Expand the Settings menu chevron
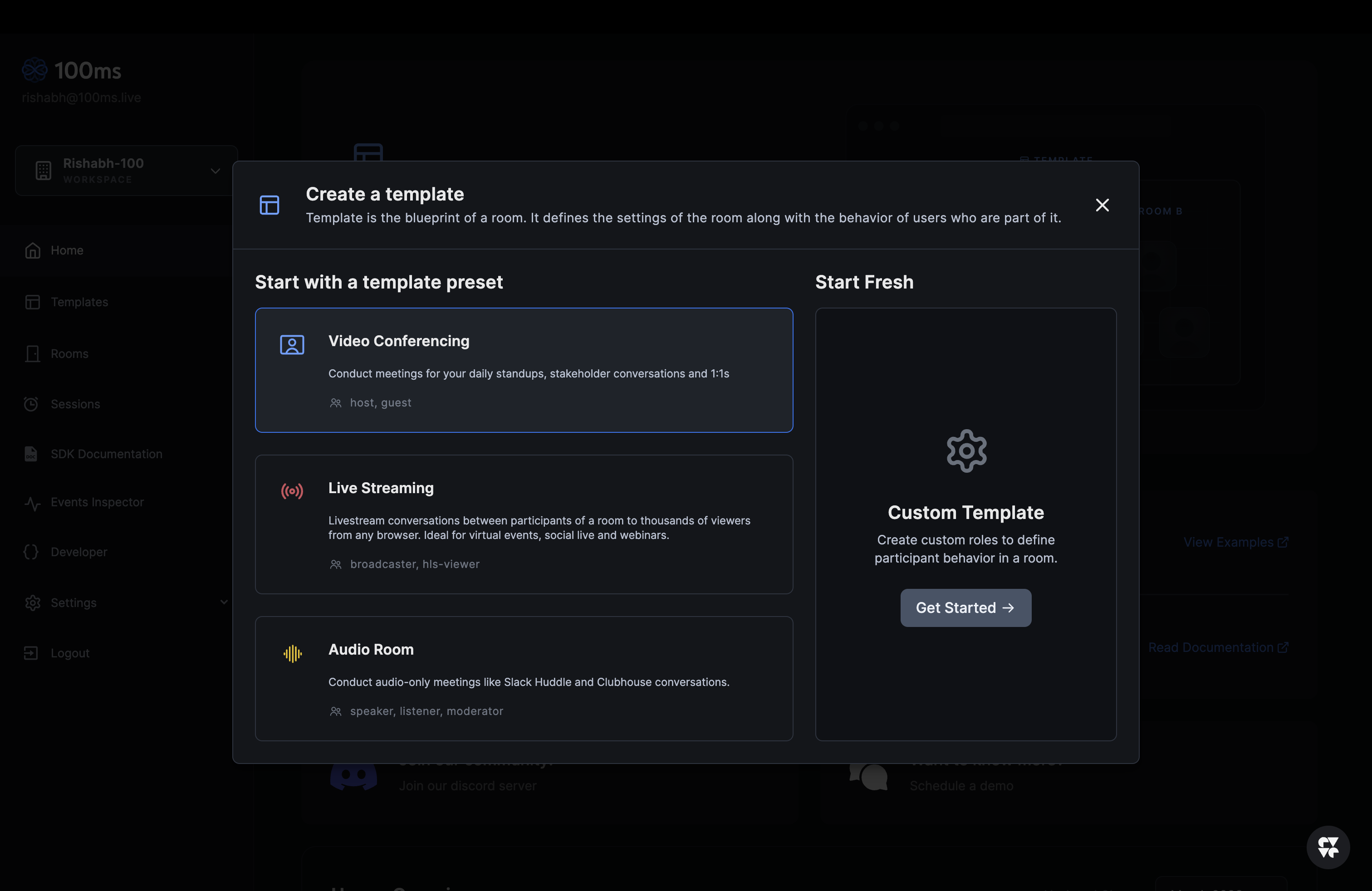Screen dimensions: 1372x891 224,602
